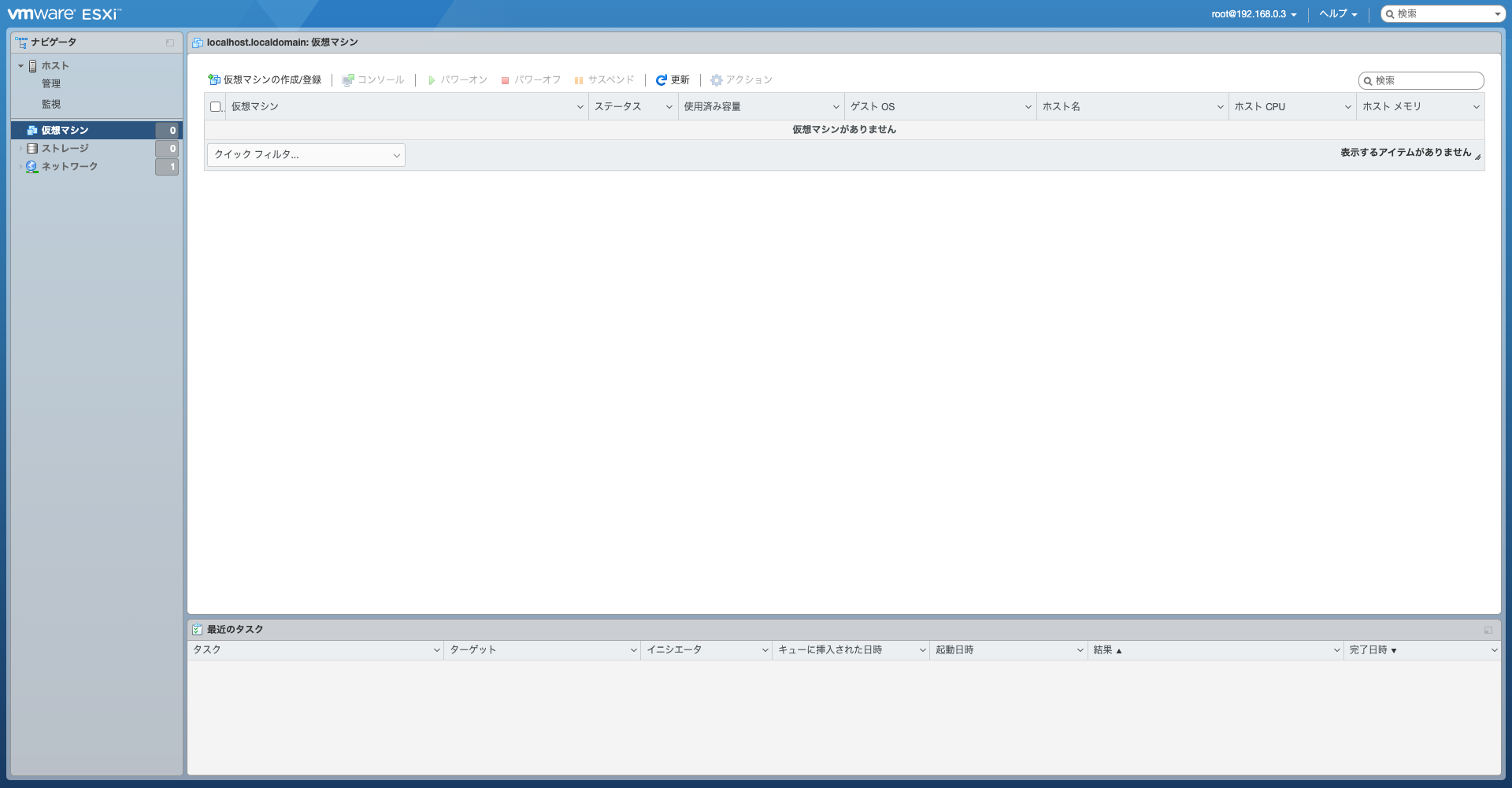Select the ホスト server icon

pos(32,66)
